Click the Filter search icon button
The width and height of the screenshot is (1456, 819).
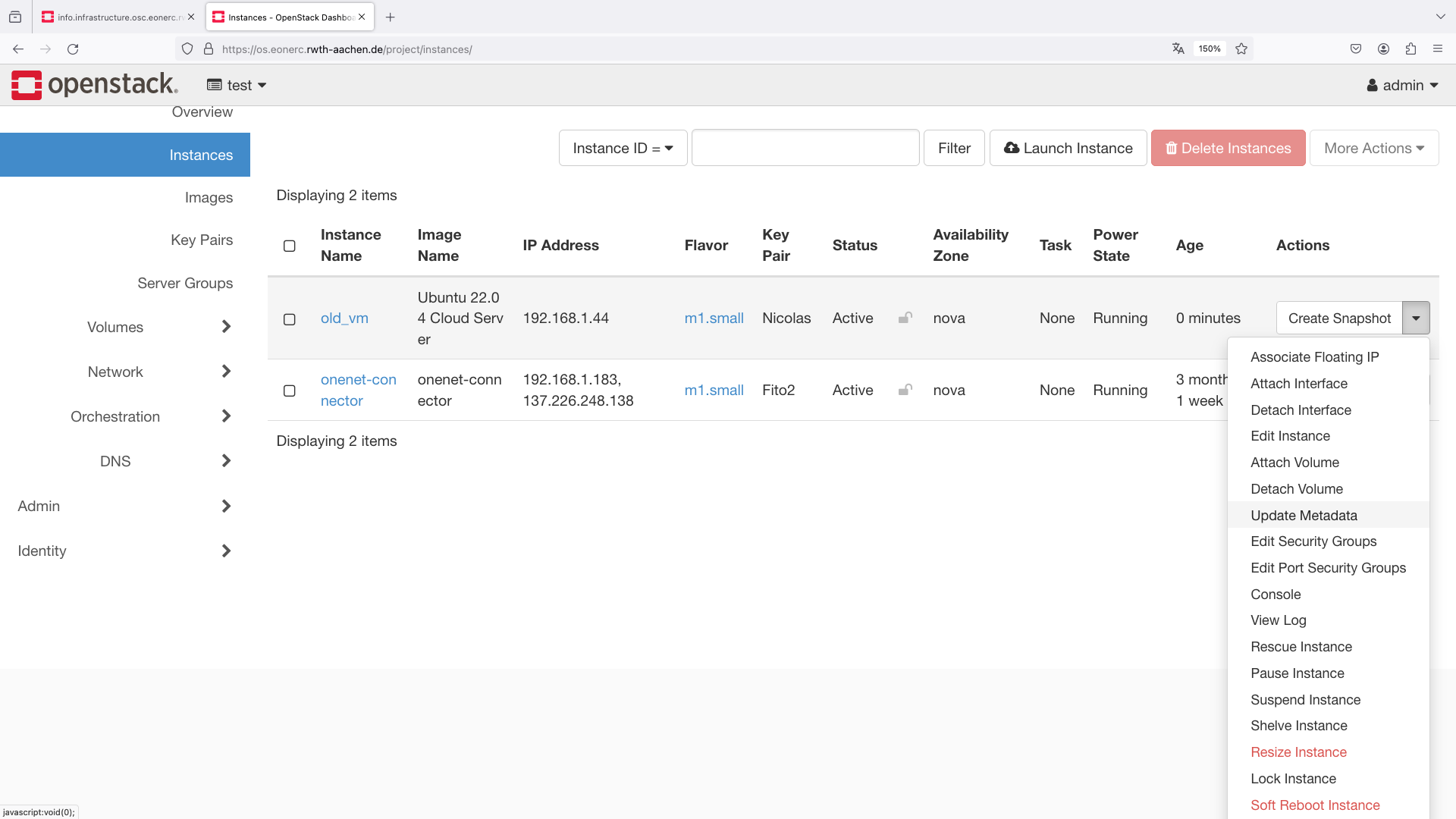click(x=953, y=148)
